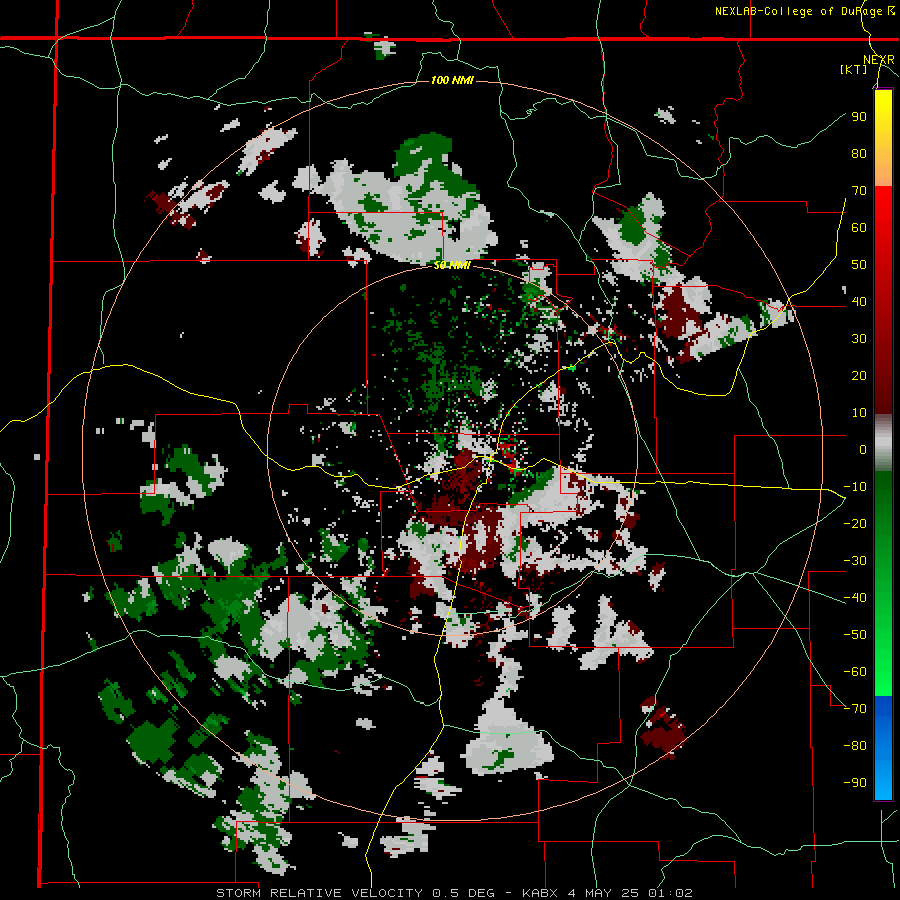Screen dimensions: 900x900
Task: Click the -10 legend value
Action: click(x=855, y=487)
